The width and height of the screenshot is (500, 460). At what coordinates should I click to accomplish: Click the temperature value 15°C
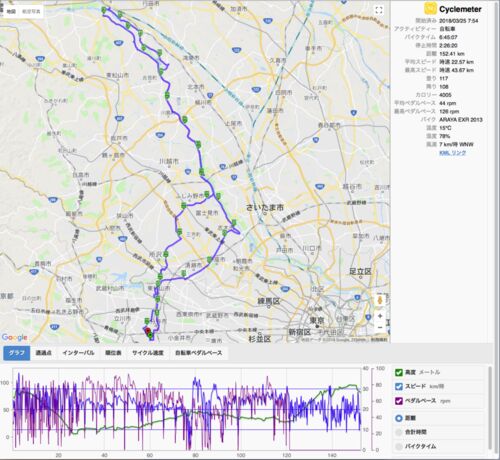click(x=445, y=128)
